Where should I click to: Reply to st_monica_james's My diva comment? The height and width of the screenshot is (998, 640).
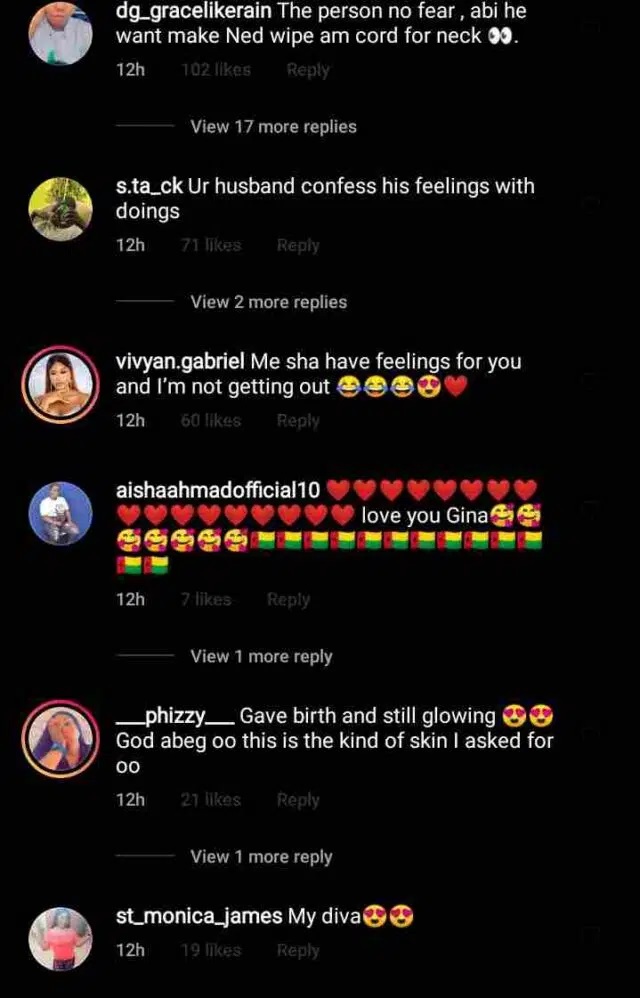coord(298,950)
